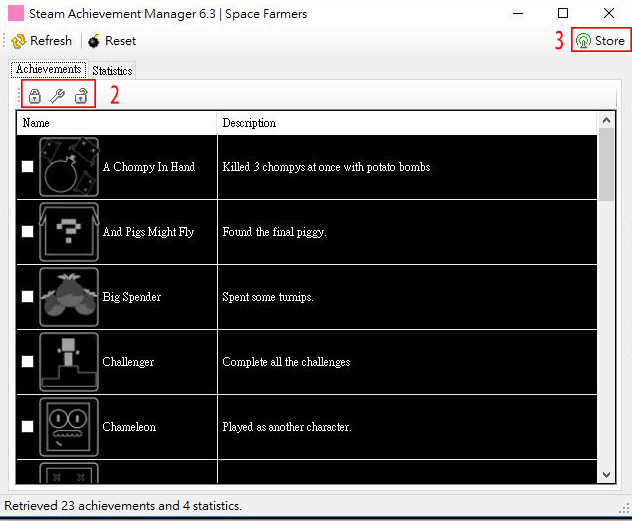Viewport: 632px width, 521px height.
Task: Click "Played as another character." description
Action: (287, 427)
